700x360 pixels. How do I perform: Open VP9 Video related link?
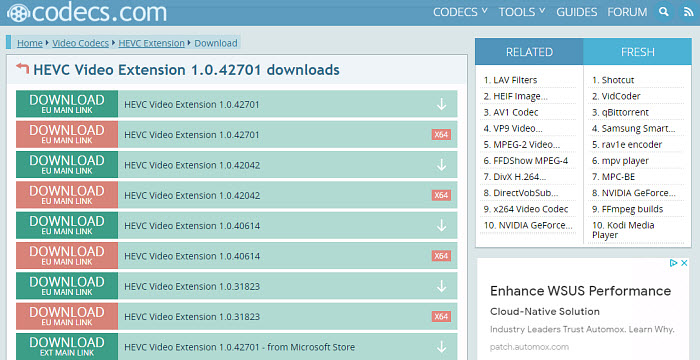518,128
